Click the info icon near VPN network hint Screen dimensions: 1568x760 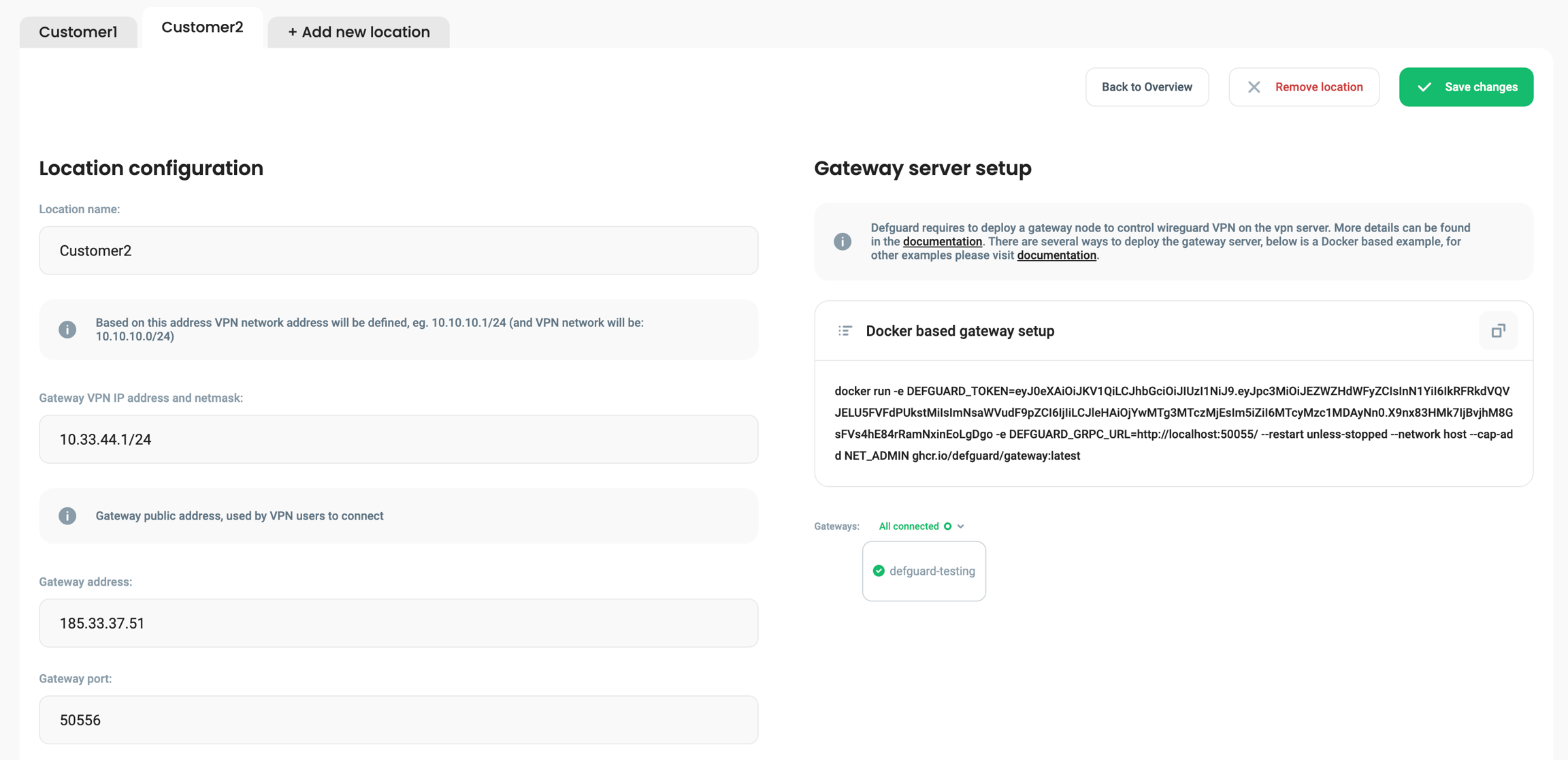pyautogui.click(x=67, y=330)
